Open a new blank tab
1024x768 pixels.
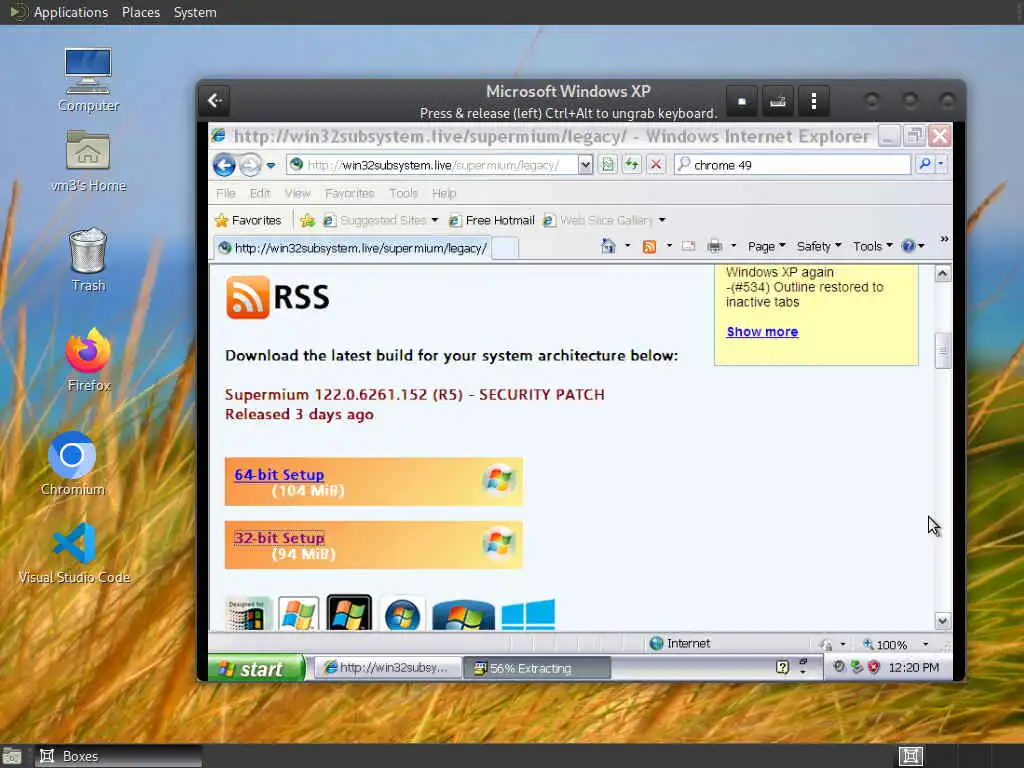pyautogui.click(x=505, y=248)
